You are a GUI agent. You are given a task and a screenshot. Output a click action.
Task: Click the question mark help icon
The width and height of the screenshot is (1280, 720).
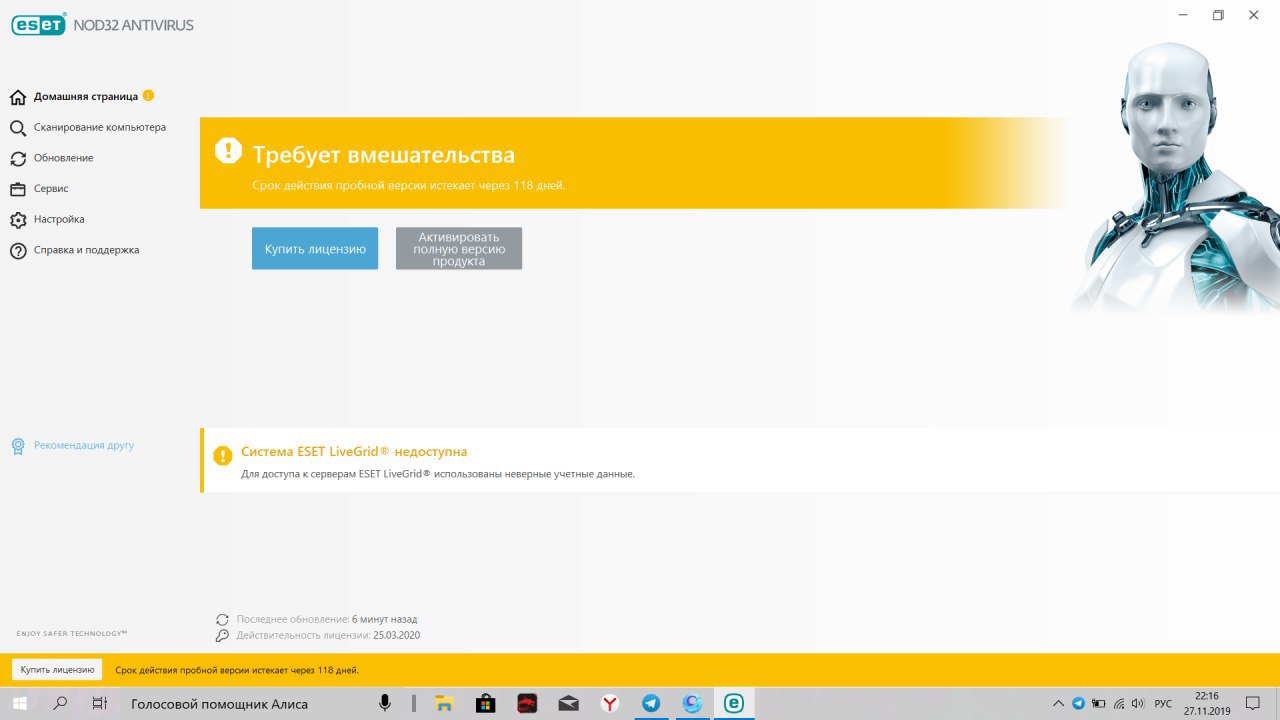18,251
